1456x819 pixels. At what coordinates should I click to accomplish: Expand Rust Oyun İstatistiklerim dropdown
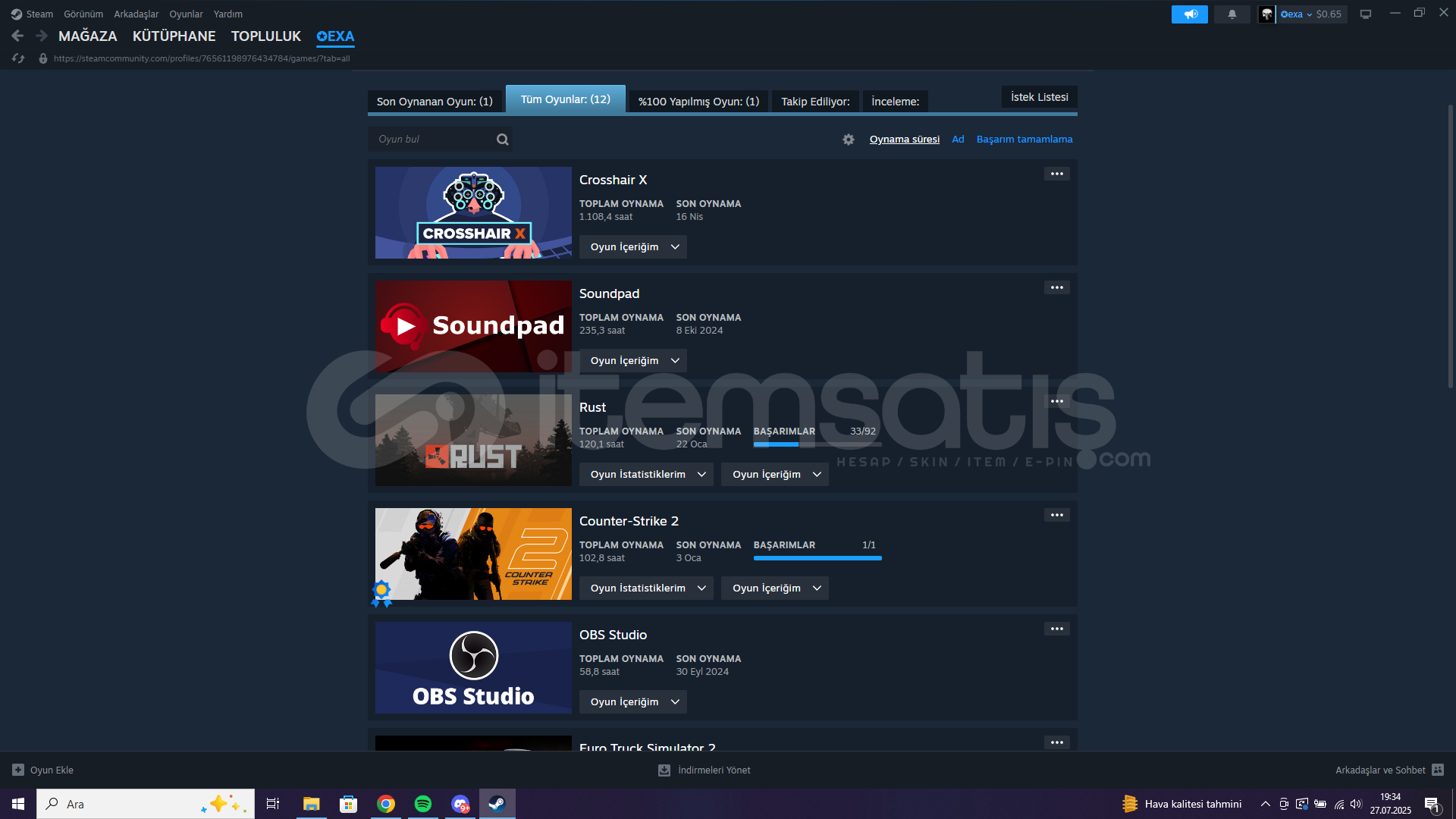pos(646,474)
